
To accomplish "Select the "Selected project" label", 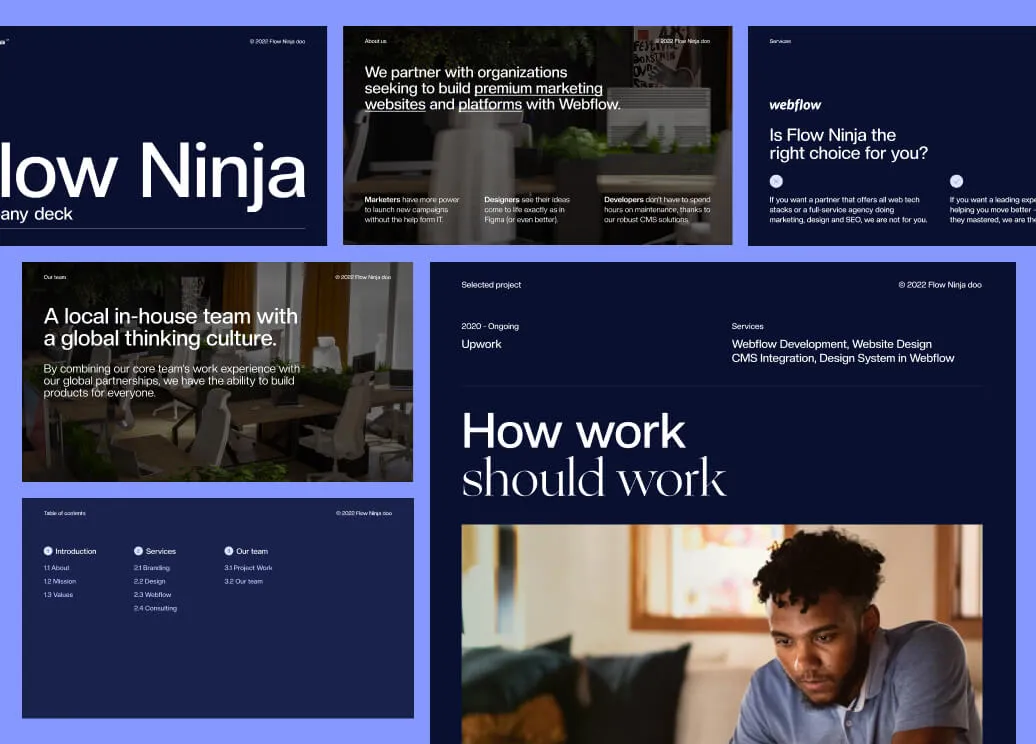I will [489, 285].
